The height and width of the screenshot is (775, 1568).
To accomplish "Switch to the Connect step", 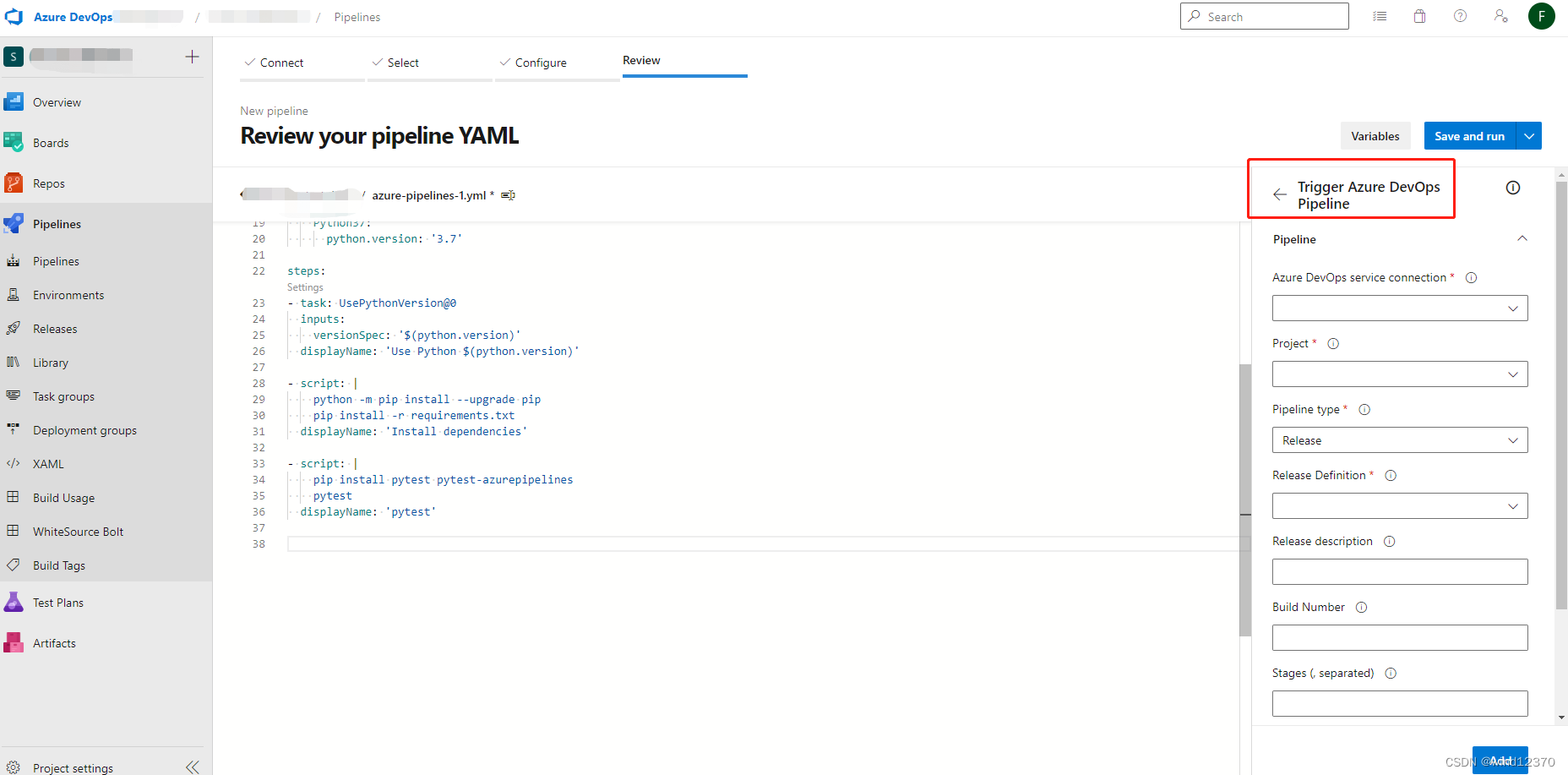I will pyautogui.click(x=281, y=62).
